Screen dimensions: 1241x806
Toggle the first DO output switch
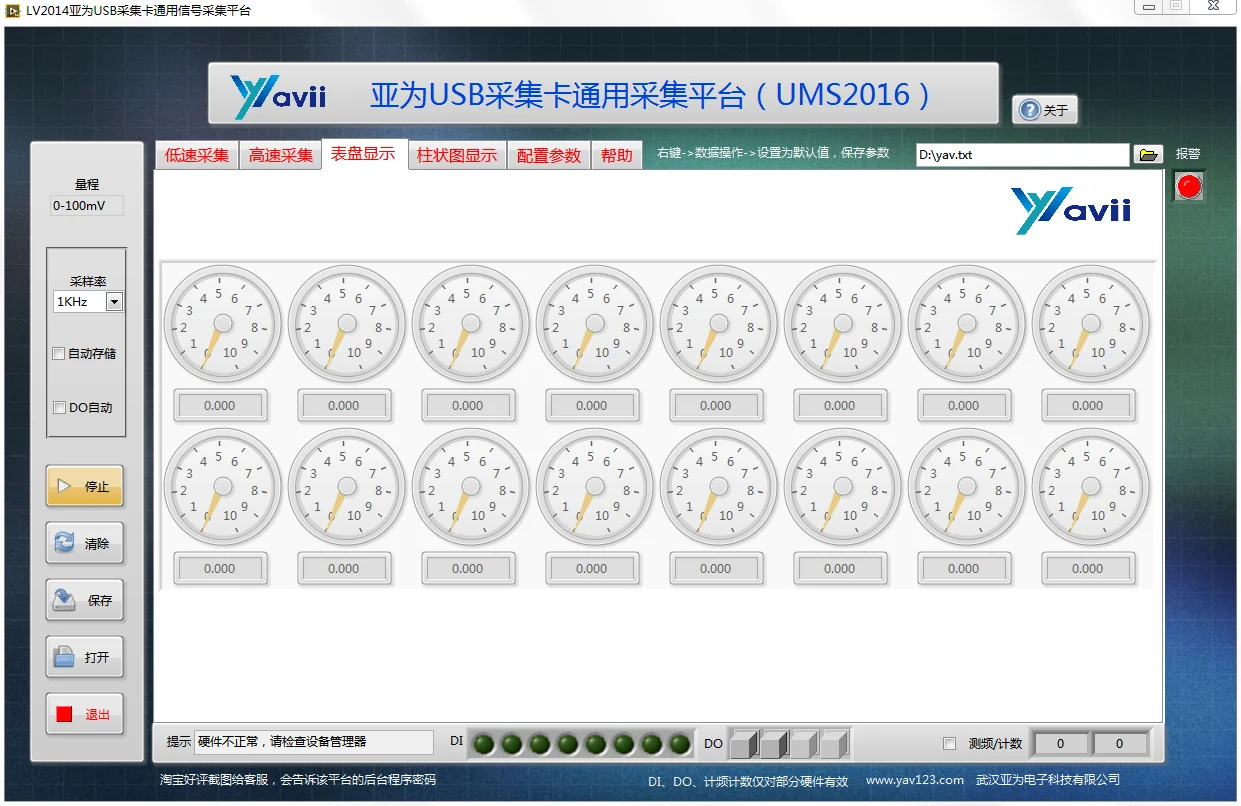point(744,744)
